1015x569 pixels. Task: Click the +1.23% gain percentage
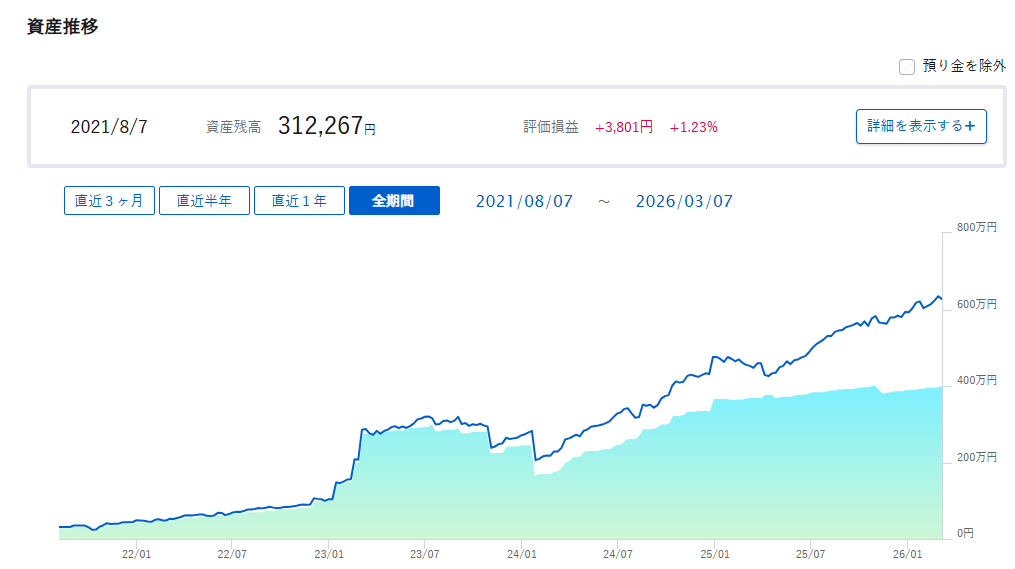(694, 127)
